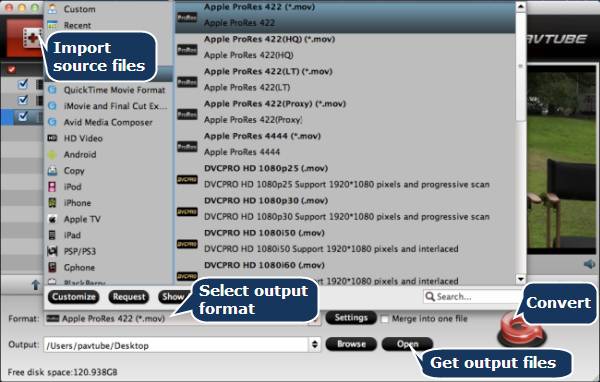Click ProRes icon beside Apple ProRes 422(HQ)
The width and height of the screenshot is (600, 382).
(x=187, y=50)
